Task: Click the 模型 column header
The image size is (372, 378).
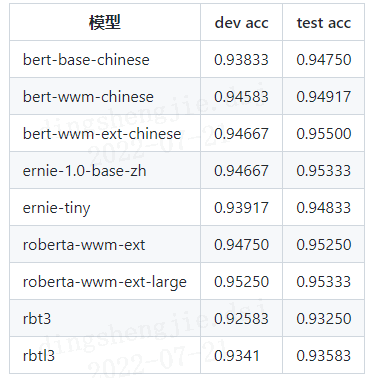Action: click(105, 23)
